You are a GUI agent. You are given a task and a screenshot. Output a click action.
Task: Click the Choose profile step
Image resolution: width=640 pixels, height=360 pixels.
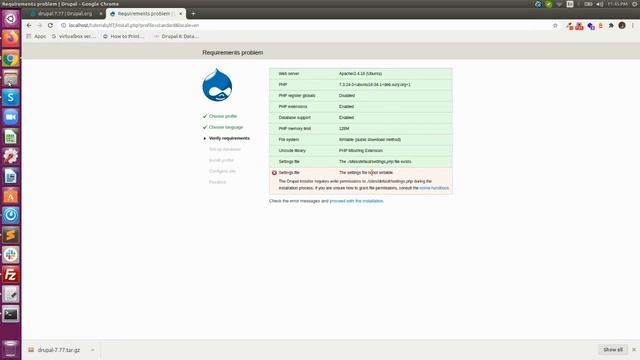[x=223, y=116]
